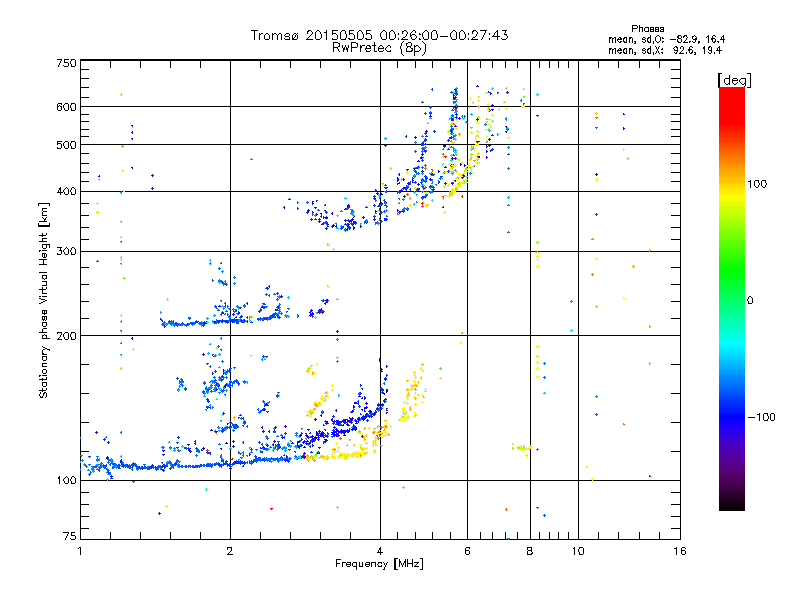
Task: Click colorbar tick label '0'
Action: point(750,301)
